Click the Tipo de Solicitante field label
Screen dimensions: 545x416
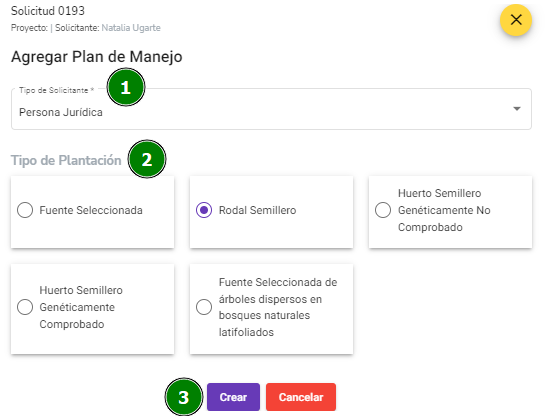(x=57, y=90)
